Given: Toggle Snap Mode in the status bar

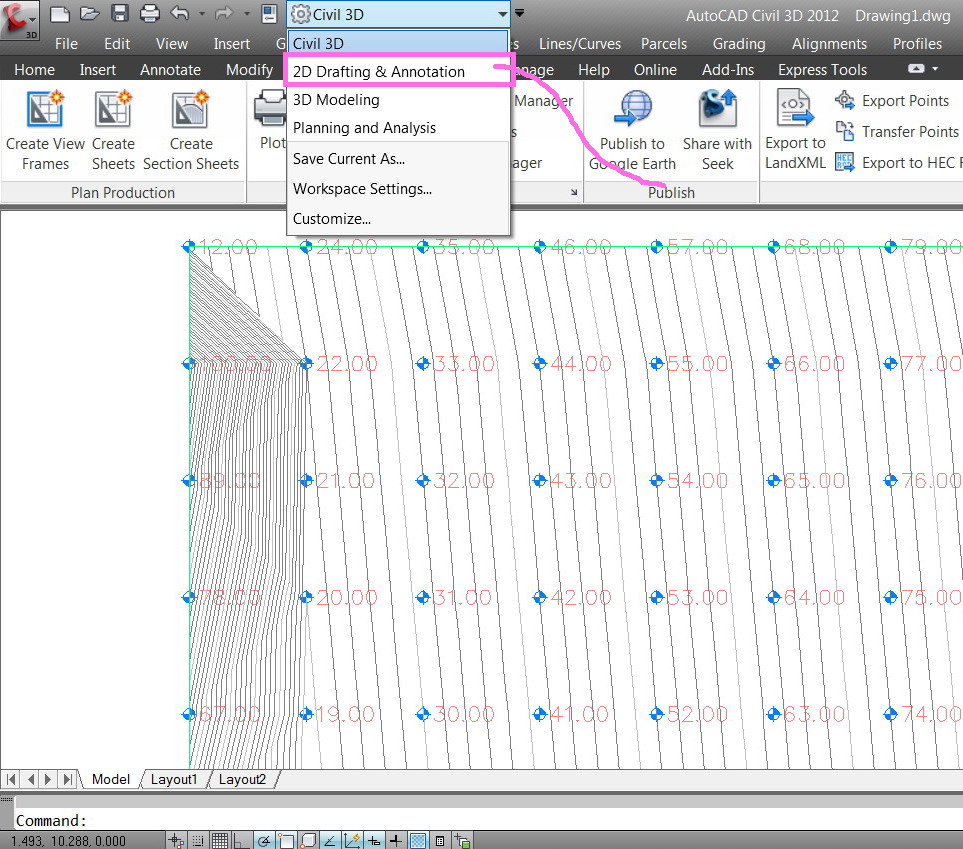Looking at the screenshot, I should click(x=198, y=840).
